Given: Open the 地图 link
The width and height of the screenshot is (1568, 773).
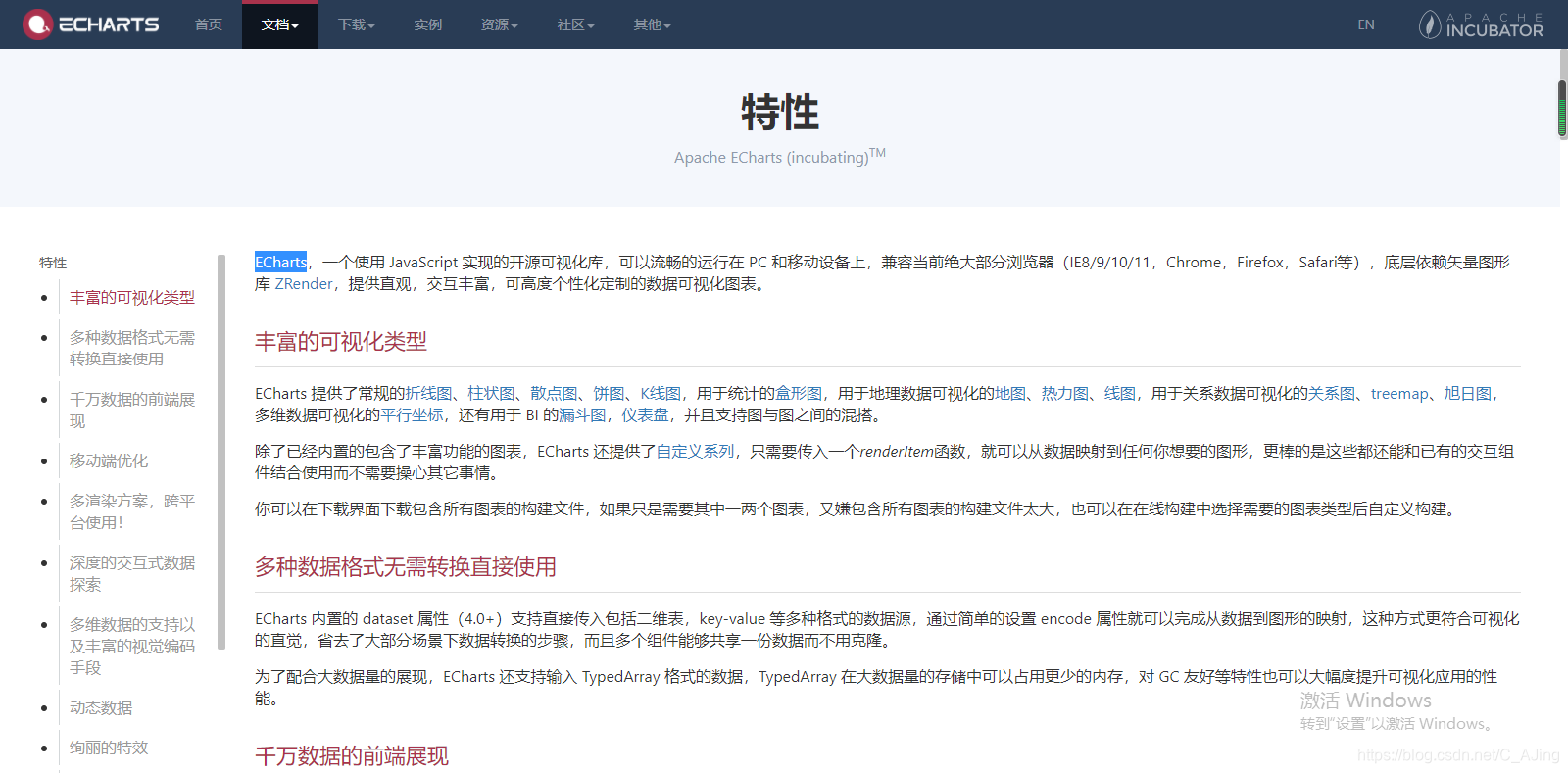Looking at the screenshot, I should (x=1010, y=394).
